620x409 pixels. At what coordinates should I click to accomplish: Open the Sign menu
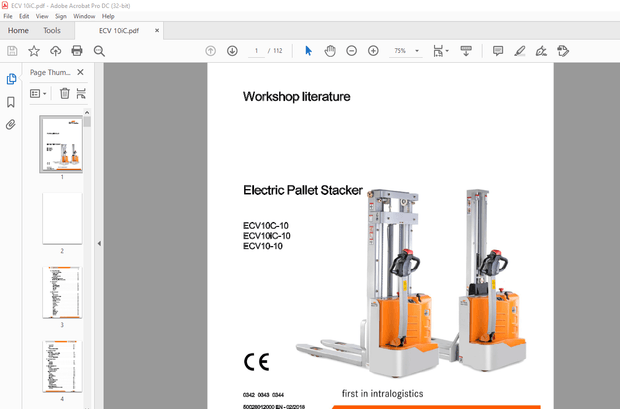(61, 16)
